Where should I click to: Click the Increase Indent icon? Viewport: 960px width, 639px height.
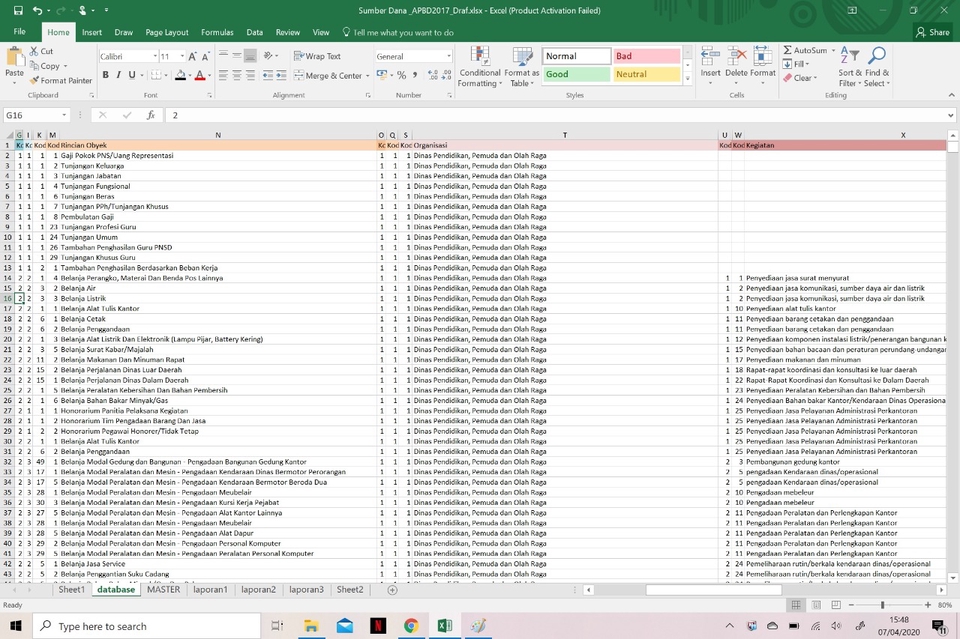281,75
